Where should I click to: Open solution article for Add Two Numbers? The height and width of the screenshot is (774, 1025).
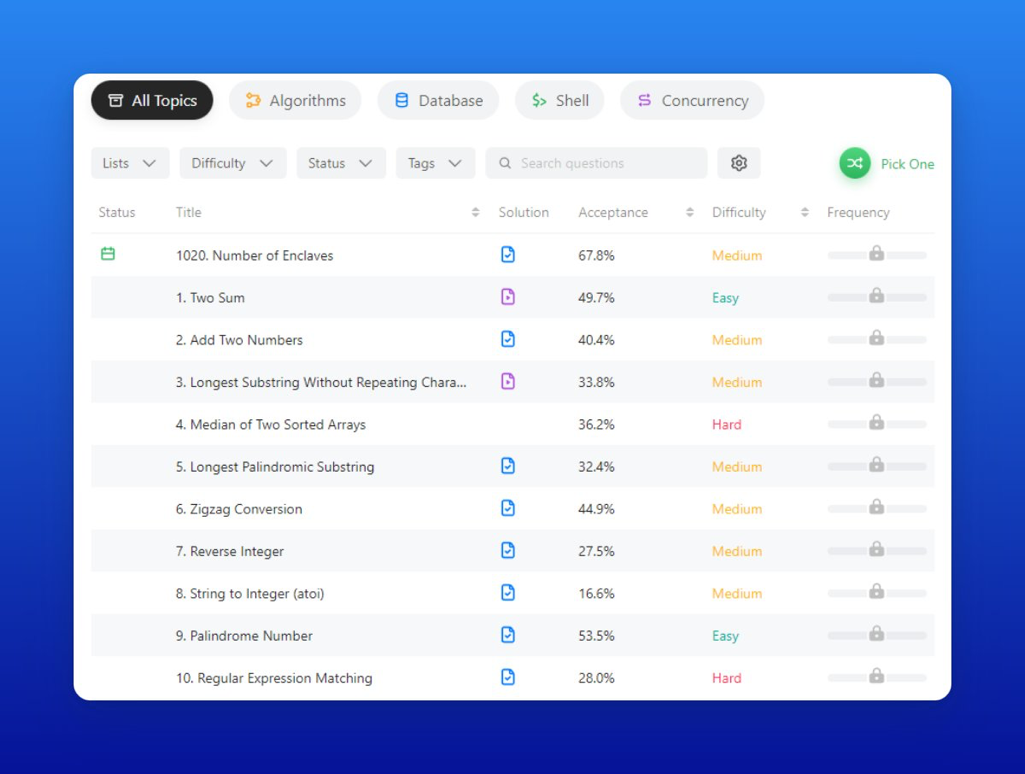point(508,340)
